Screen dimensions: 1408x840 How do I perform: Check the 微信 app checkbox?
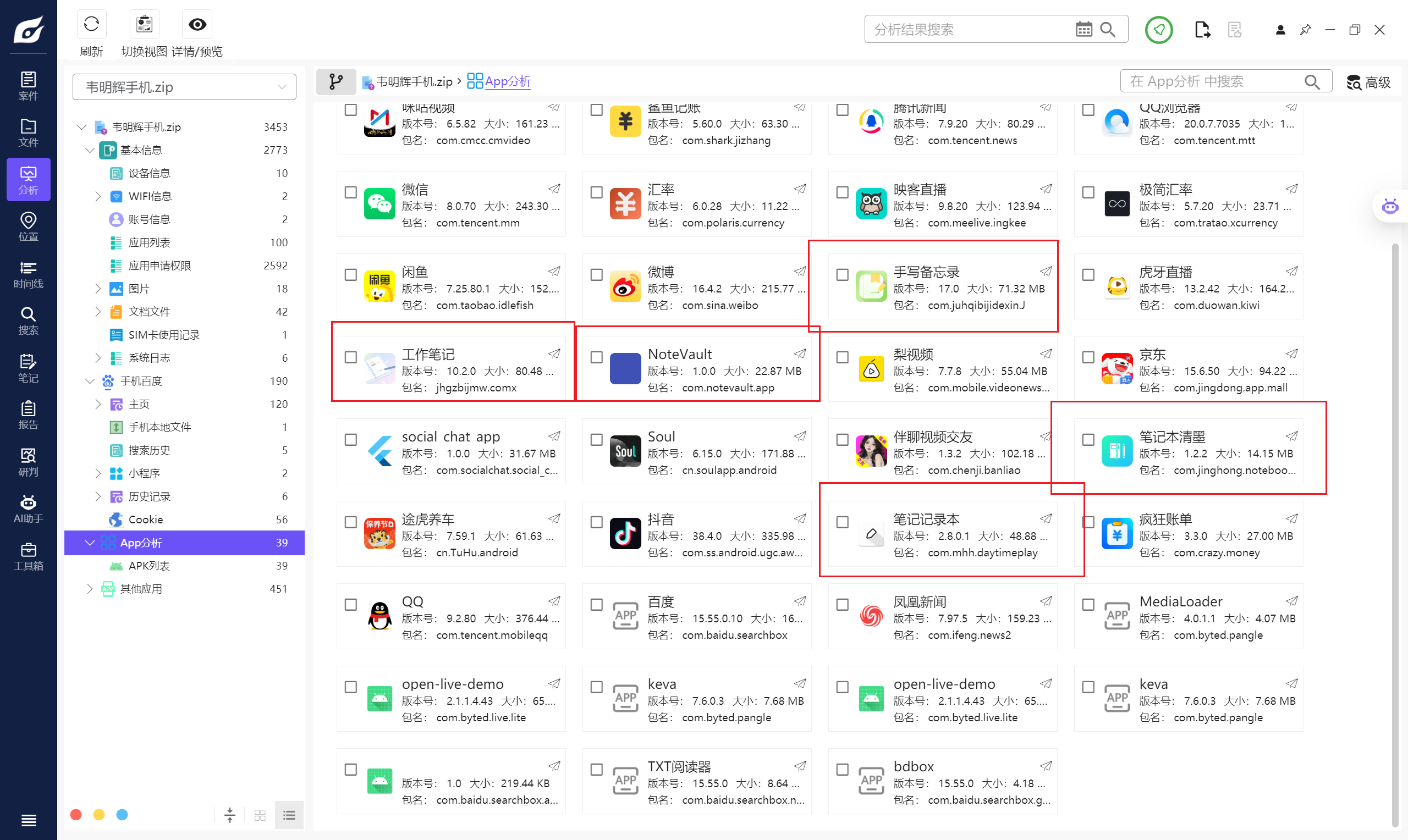350,192
